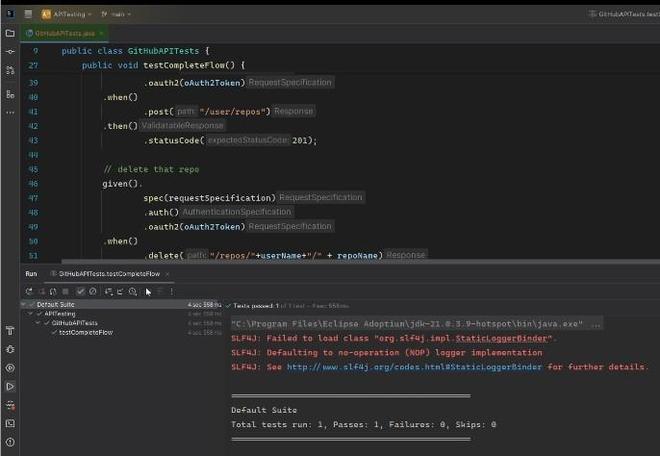The width and height of the screenshot is (660, 456).
Task: Open the main hamburger menu
Action: pos(28,14)
